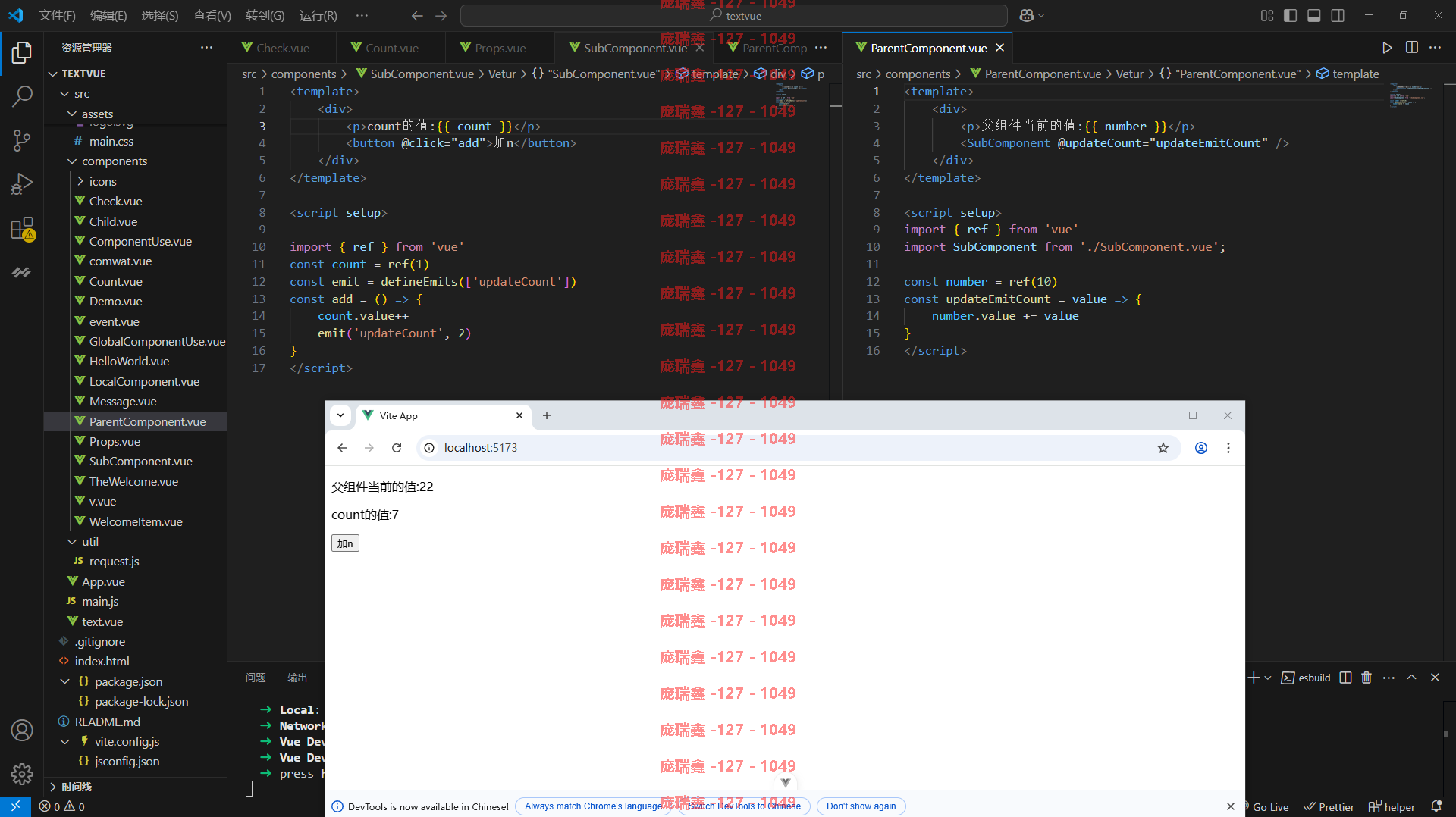The width and height of the screenshot is (1456, 817).
Task: Reload the Vite App browser page
Action: tap(396, 448)
